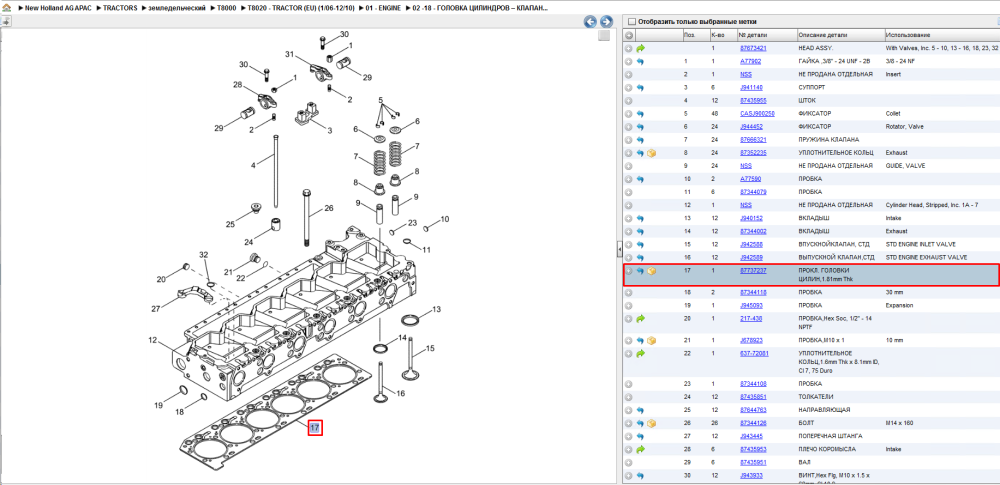The height and width of the screenshot is (485, 1000).
Task: Click blue arrow icon for CASJ900250 row
Action: pyautogui.click(x=641, y=114)
